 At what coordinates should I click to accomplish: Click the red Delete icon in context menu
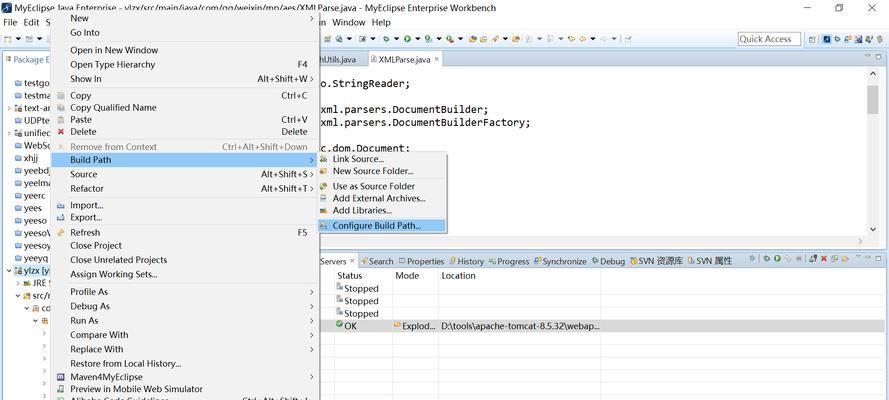pyautogui.click(x=61, y=131)
